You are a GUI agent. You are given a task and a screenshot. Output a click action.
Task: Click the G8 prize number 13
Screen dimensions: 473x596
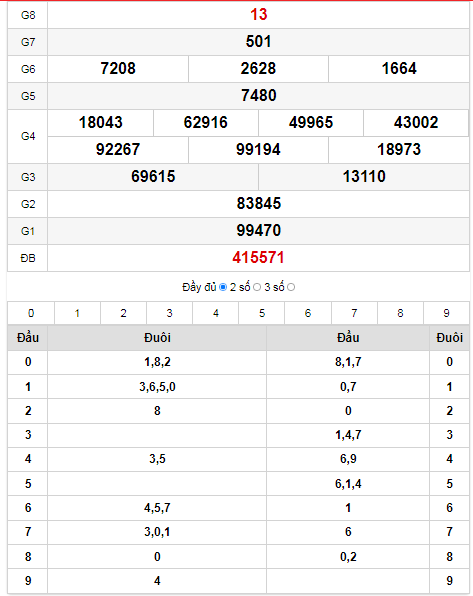259,14
